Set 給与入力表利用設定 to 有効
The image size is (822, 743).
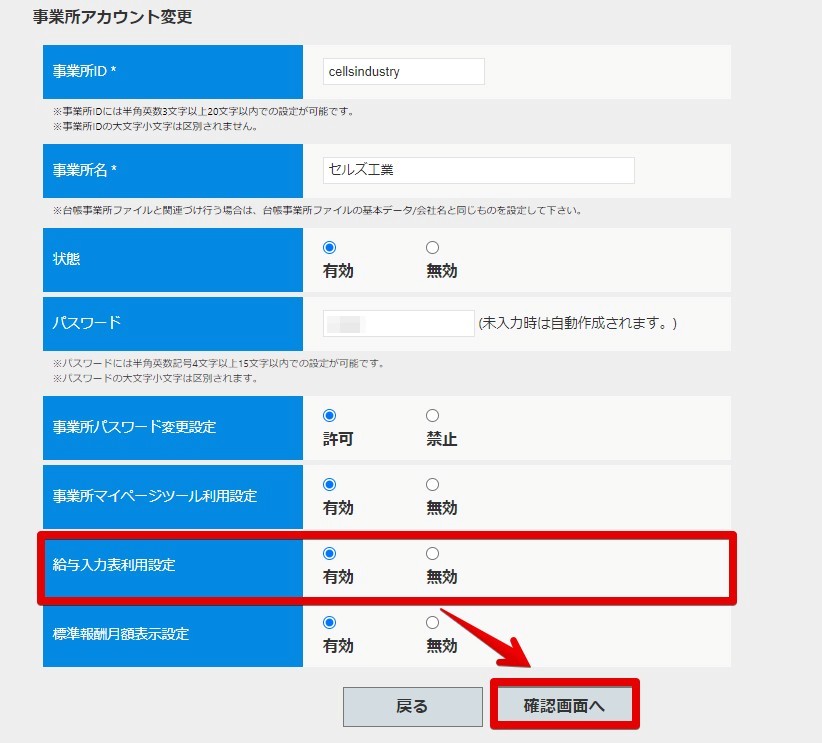[329, 554]
